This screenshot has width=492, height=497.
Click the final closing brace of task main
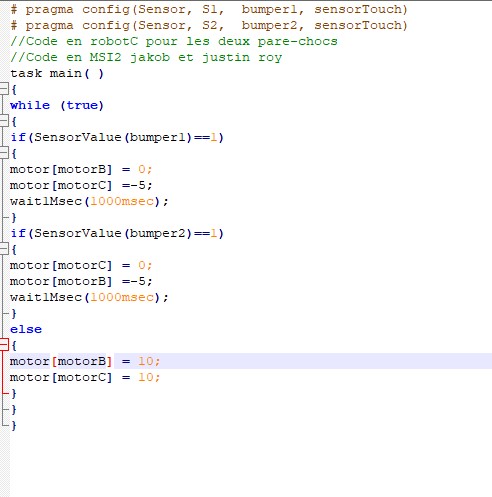[x=14, y=425]
